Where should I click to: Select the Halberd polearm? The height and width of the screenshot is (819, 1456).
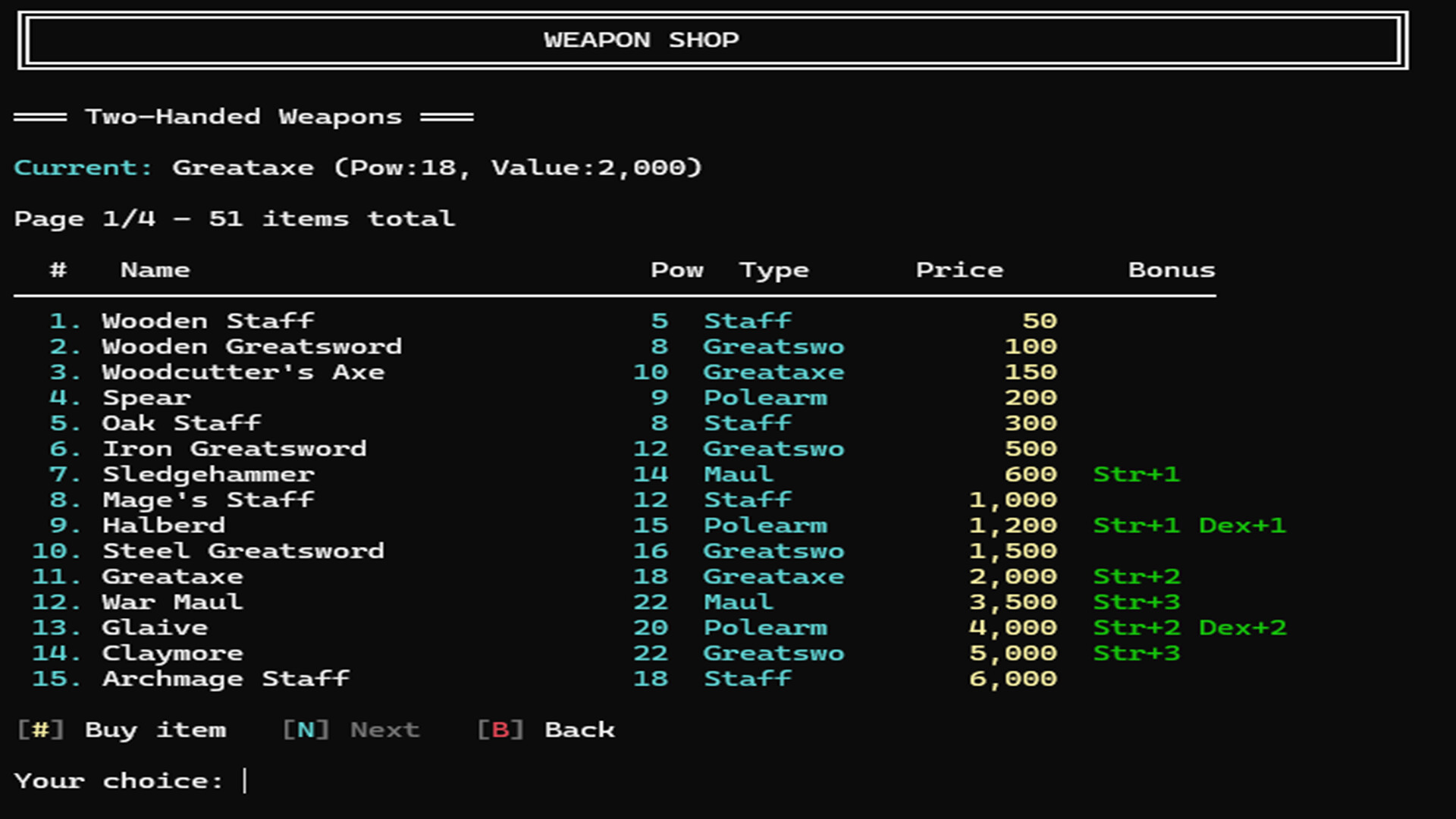click(x=164, y=526)
